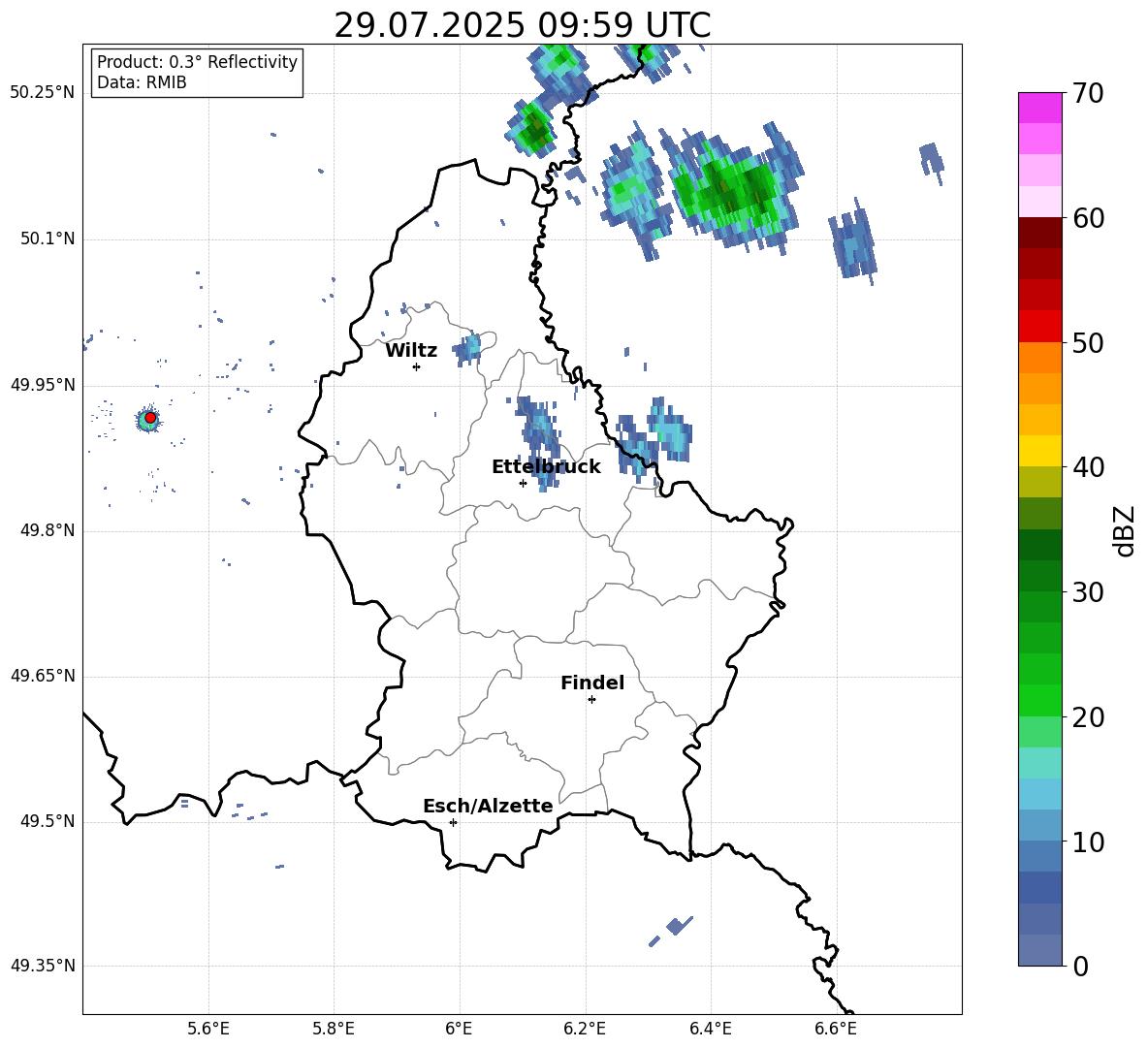Click the colorbar 70 tick label
This screenshot has width=1148, height=1048.
coord(1088,93)
